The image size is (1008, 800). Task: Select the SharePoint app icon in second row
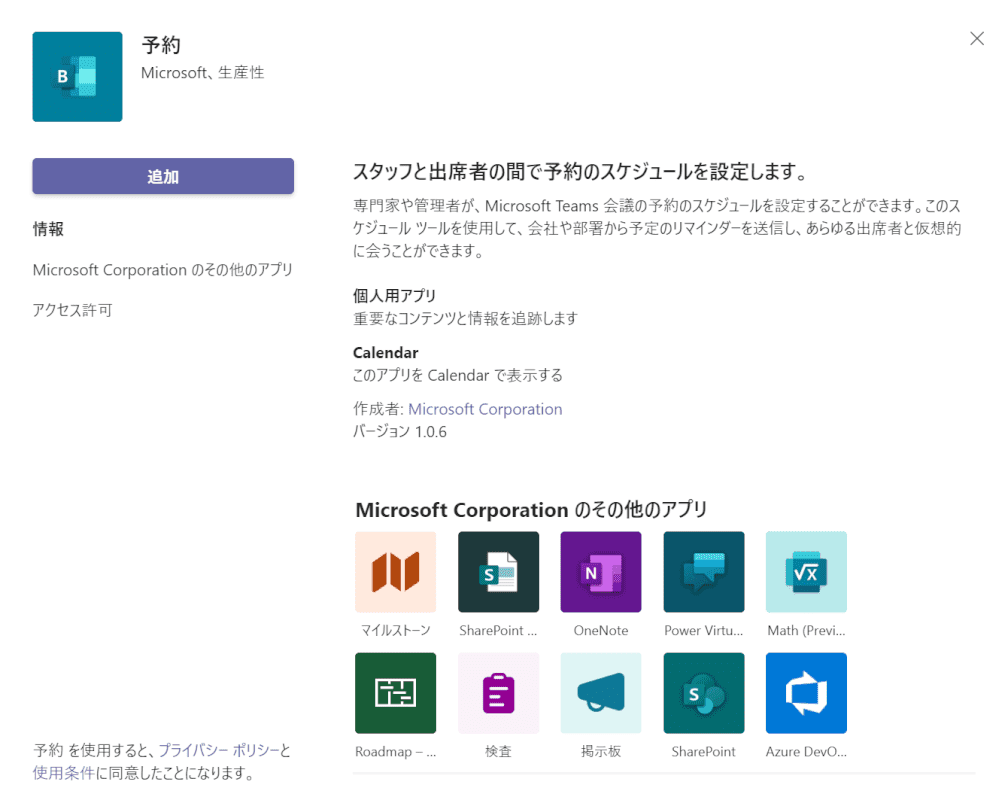(703, 693)
